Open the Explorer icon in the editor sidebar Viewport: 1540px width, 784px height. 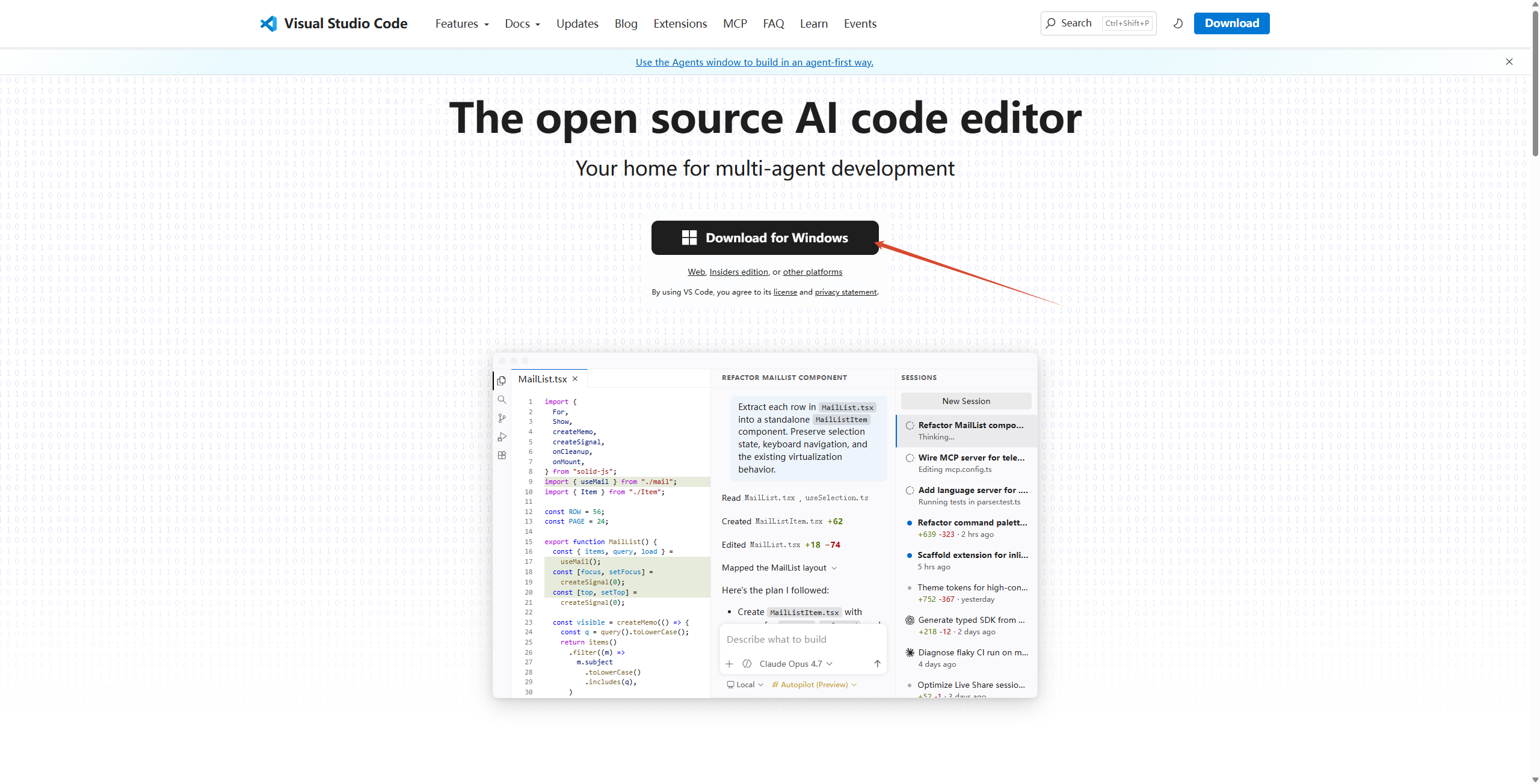pyautogui.click(x=502, y=381)
